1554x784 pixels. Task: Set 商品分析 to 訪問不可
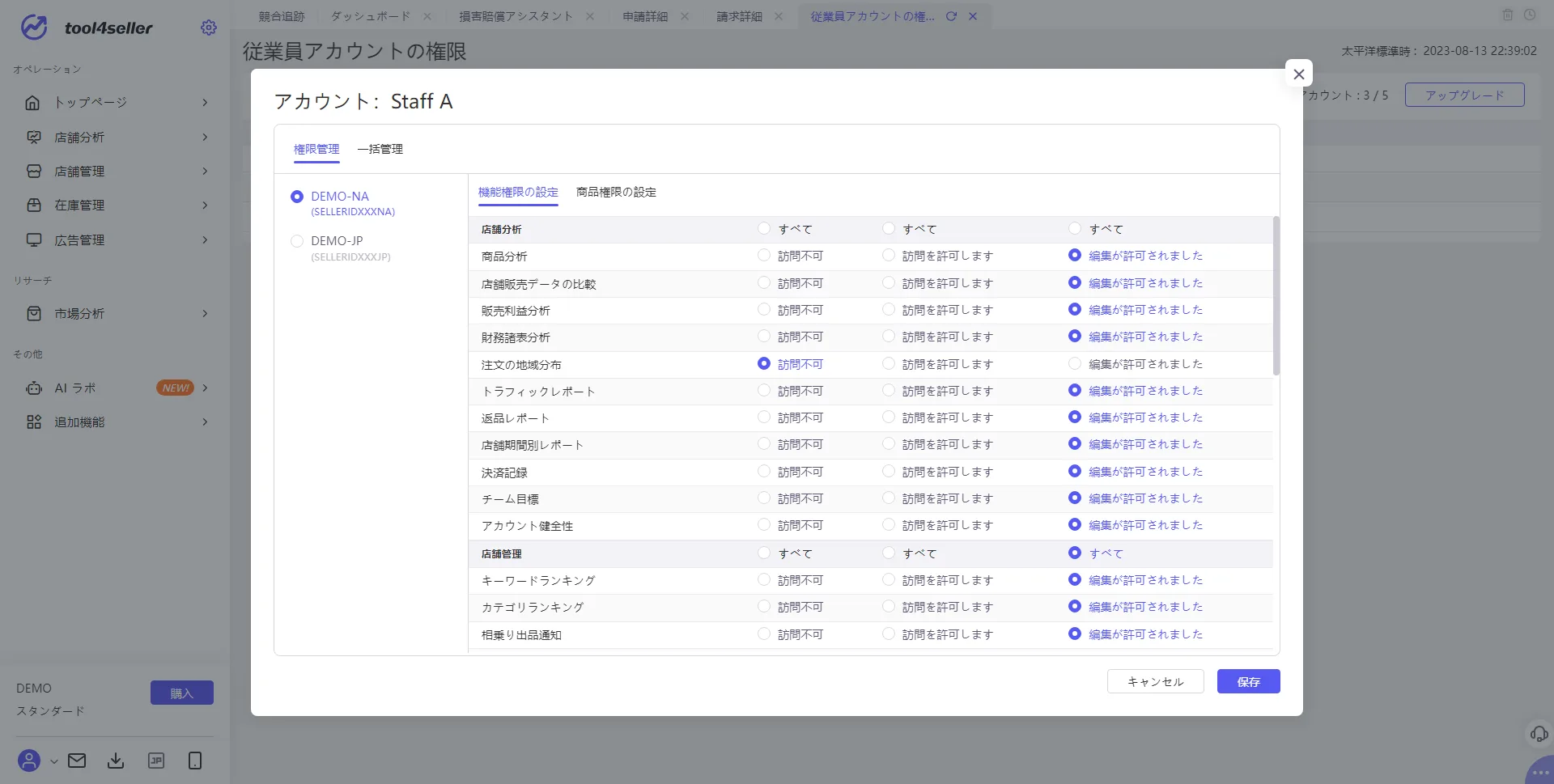click(x=764, y=256)
